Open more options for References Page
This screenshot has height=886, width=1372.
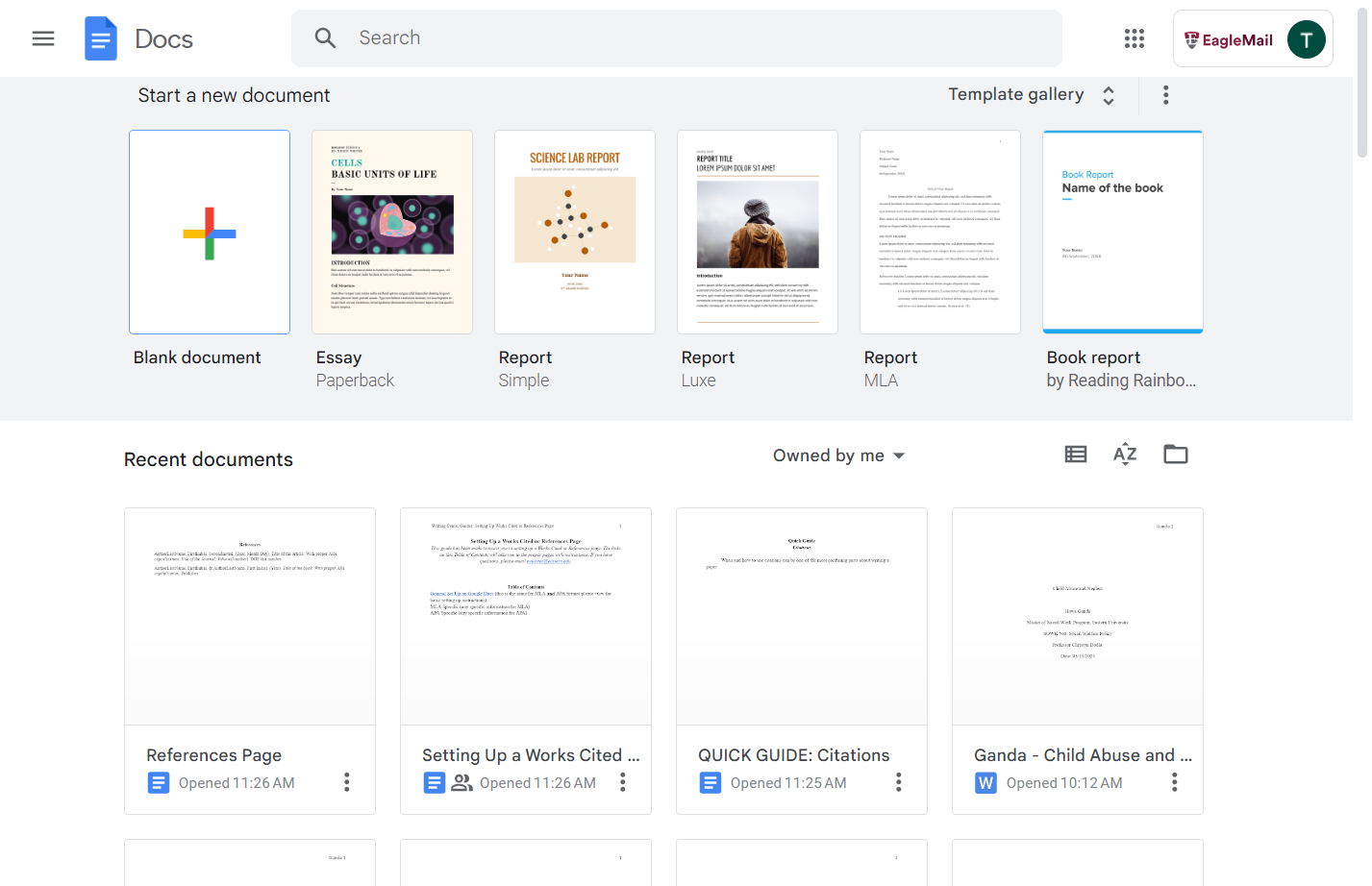(347, 782)
